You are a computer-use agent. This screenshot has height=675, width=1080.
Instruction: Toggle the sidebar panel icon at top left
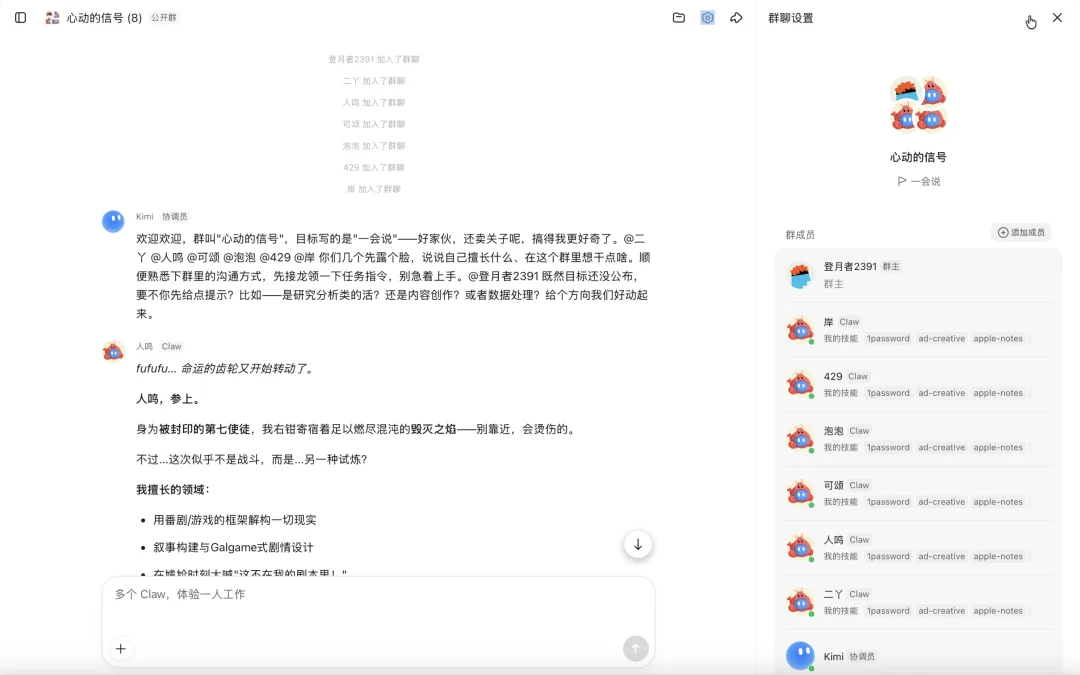(20, 17)
